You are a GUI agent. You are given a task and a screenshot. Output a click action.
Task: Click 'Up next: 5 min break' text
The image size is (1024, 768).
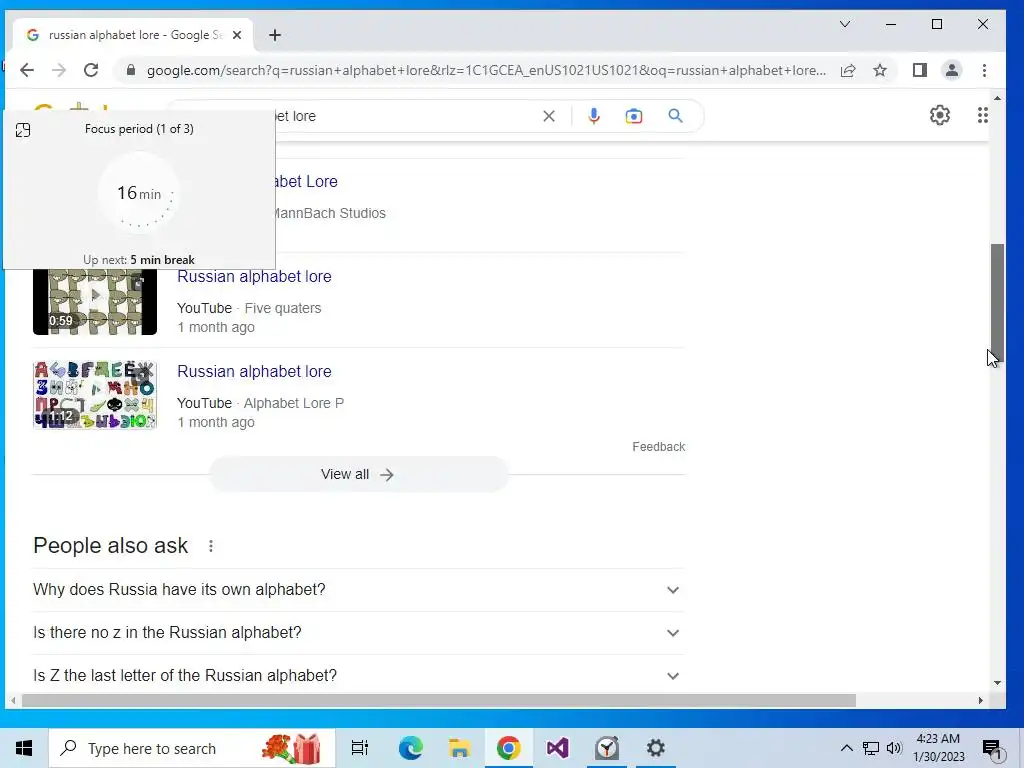(x=138, y=260)
